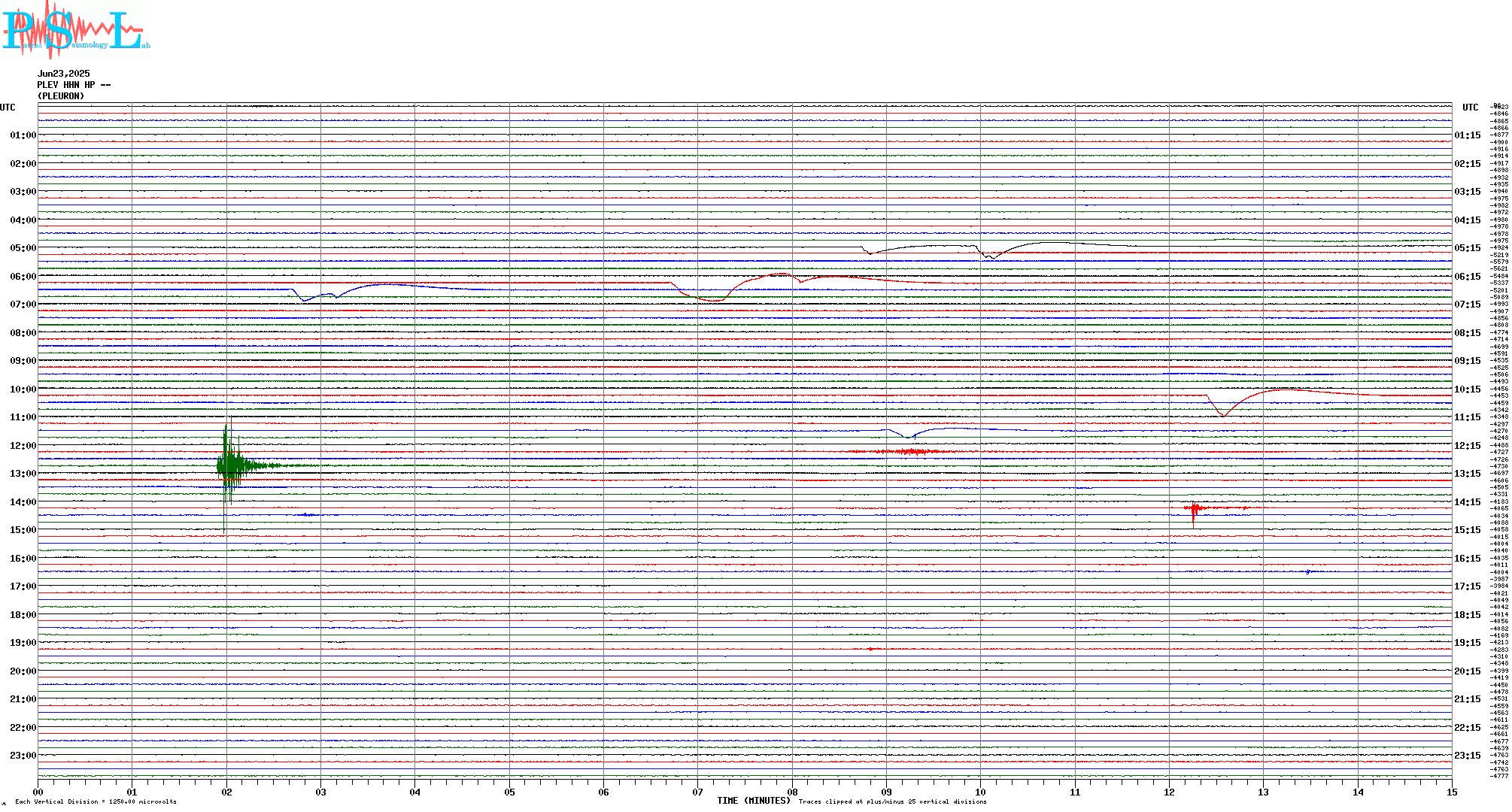This screenshot has height=812, width=1512.
Task: Click the 10:15 label on right axis
Action: tap(1468, 389)
